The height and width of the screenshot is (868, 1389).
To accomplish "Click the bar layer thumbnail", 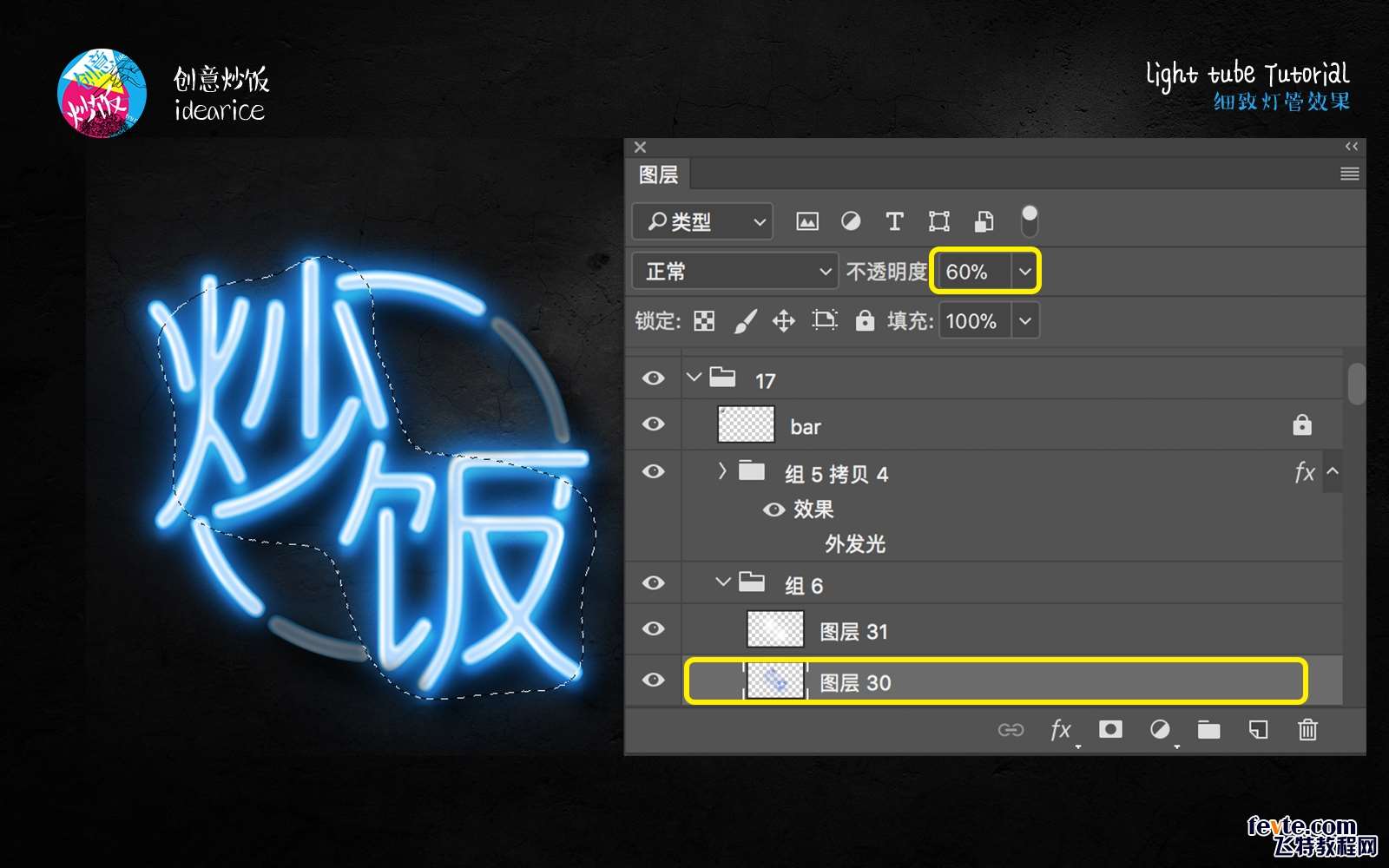I will tap(746, 425).
